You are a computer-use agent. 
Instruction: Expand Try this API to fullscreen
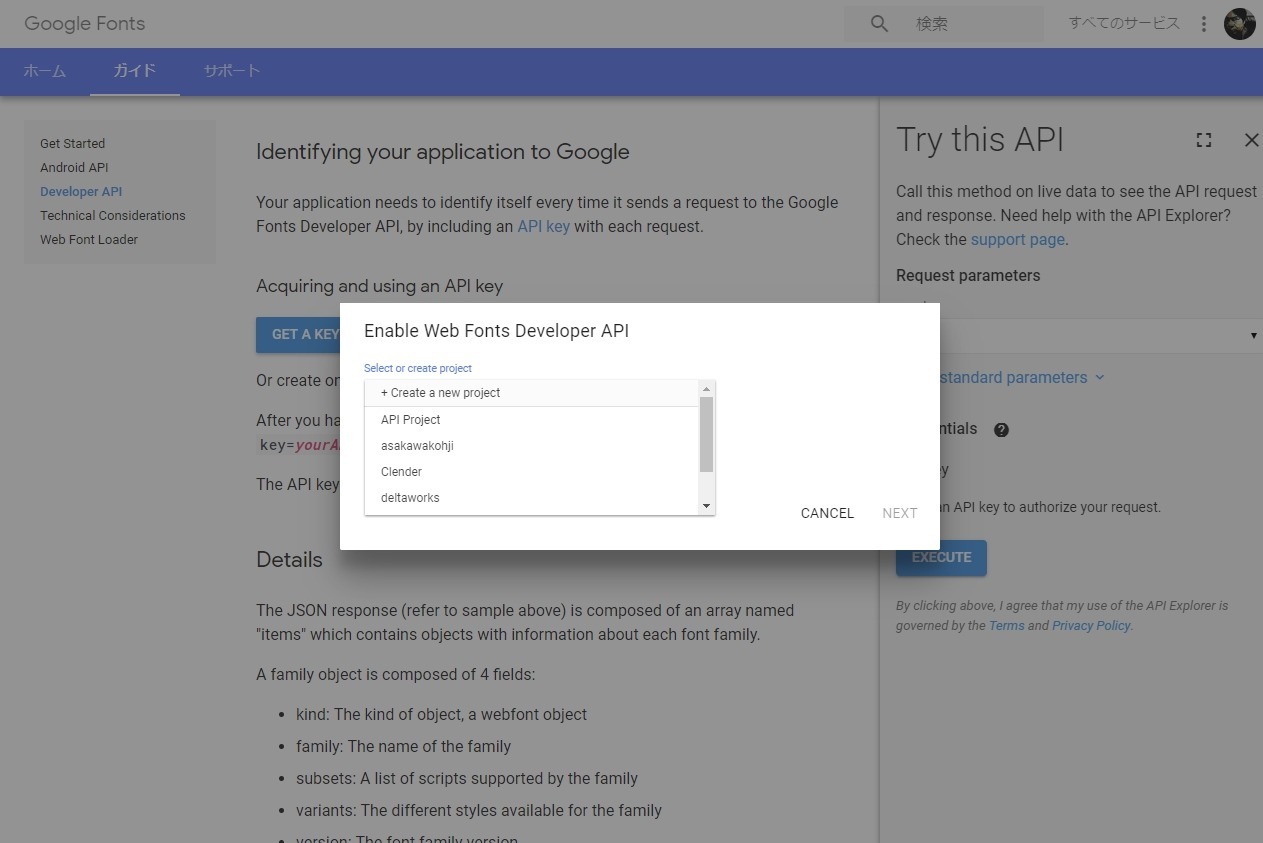(x=1204, y=140)
